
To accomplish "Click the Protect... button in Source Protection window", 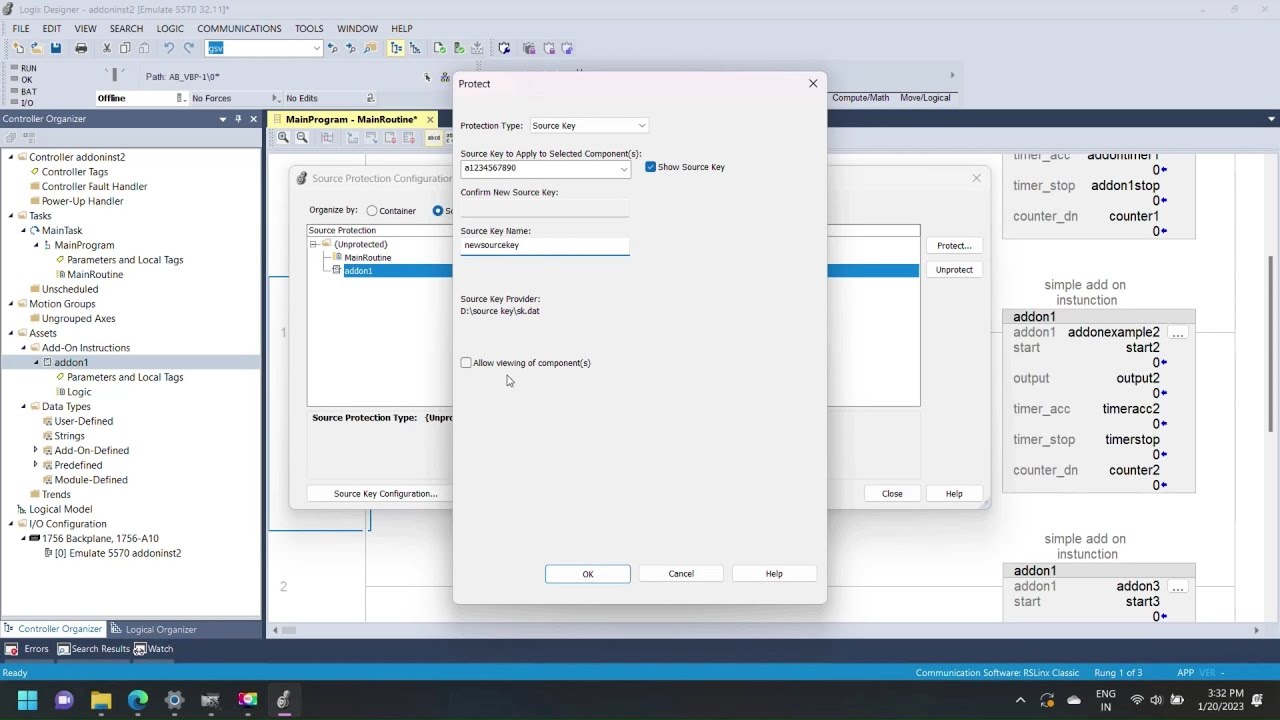I will [954, 246].
